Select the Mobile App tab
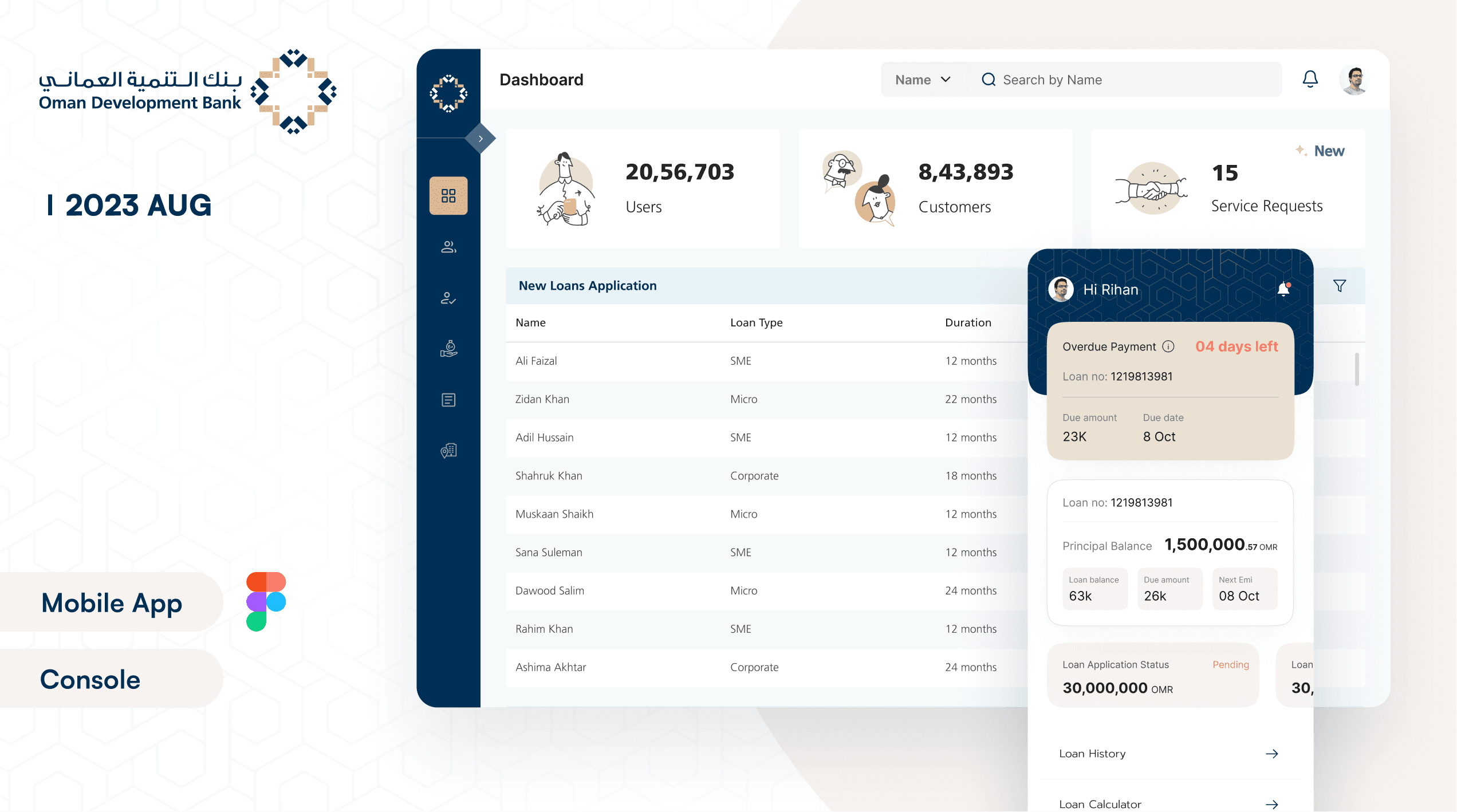The width and height of the screenshot is (1457, 812). (x=112, y=602)
